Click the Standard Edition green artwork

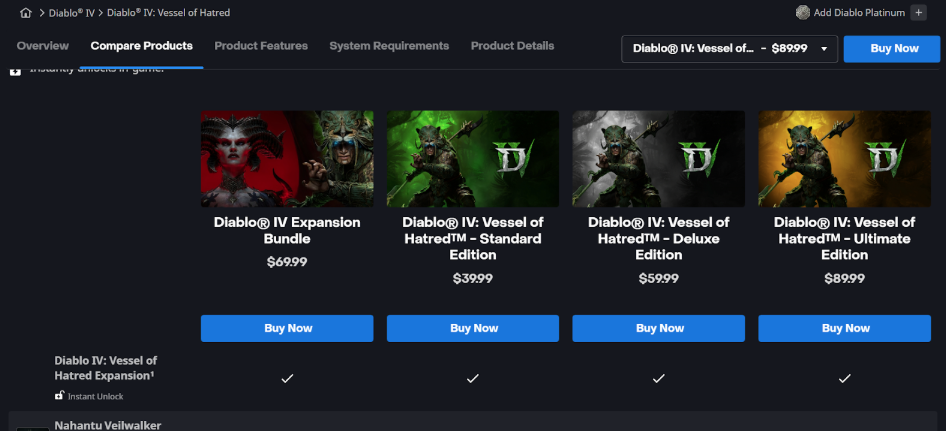(473, 159)
